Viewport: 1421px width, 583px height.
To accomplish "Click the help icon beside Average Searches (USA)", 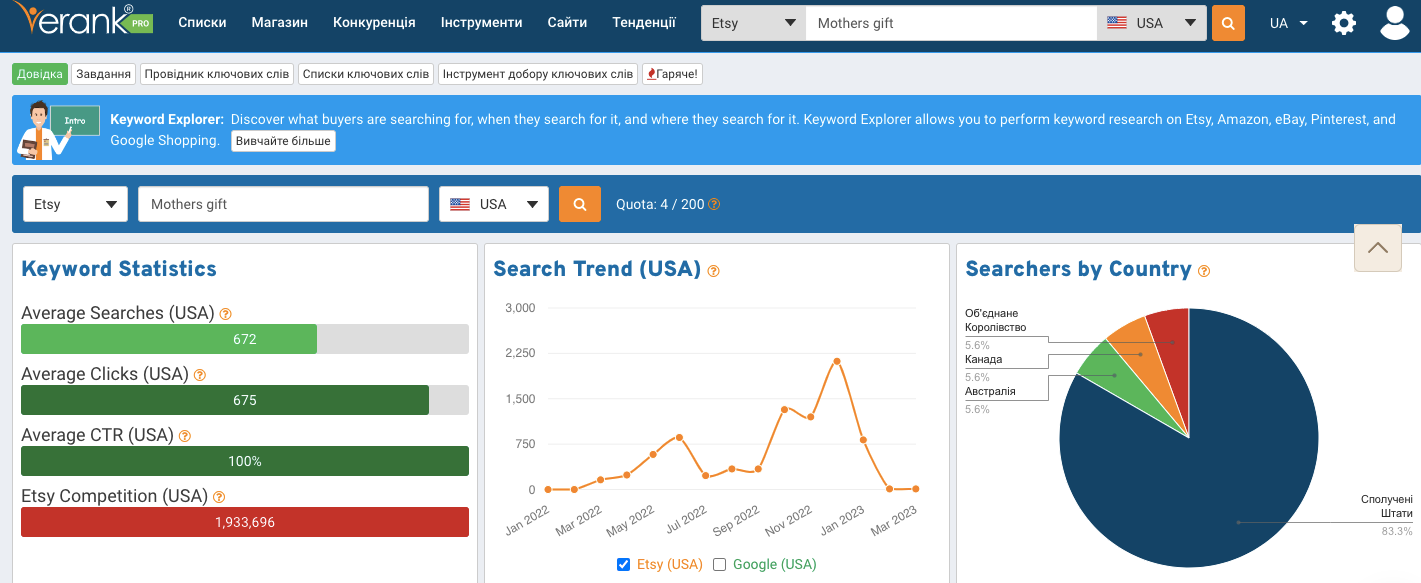I will point(225,314).
